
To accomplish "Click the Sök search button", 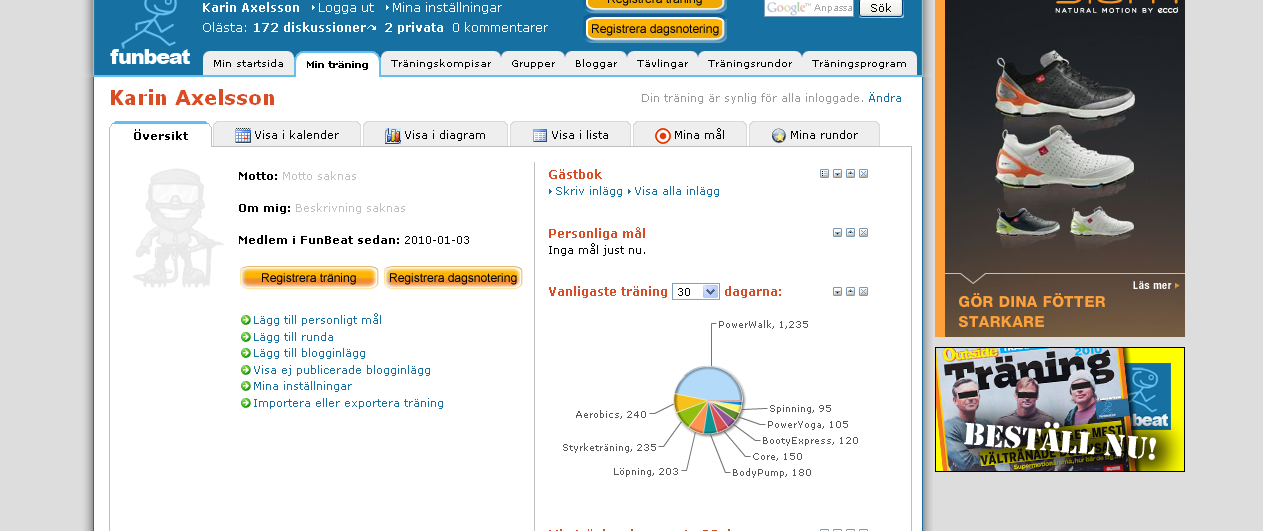I will point(880,8).
